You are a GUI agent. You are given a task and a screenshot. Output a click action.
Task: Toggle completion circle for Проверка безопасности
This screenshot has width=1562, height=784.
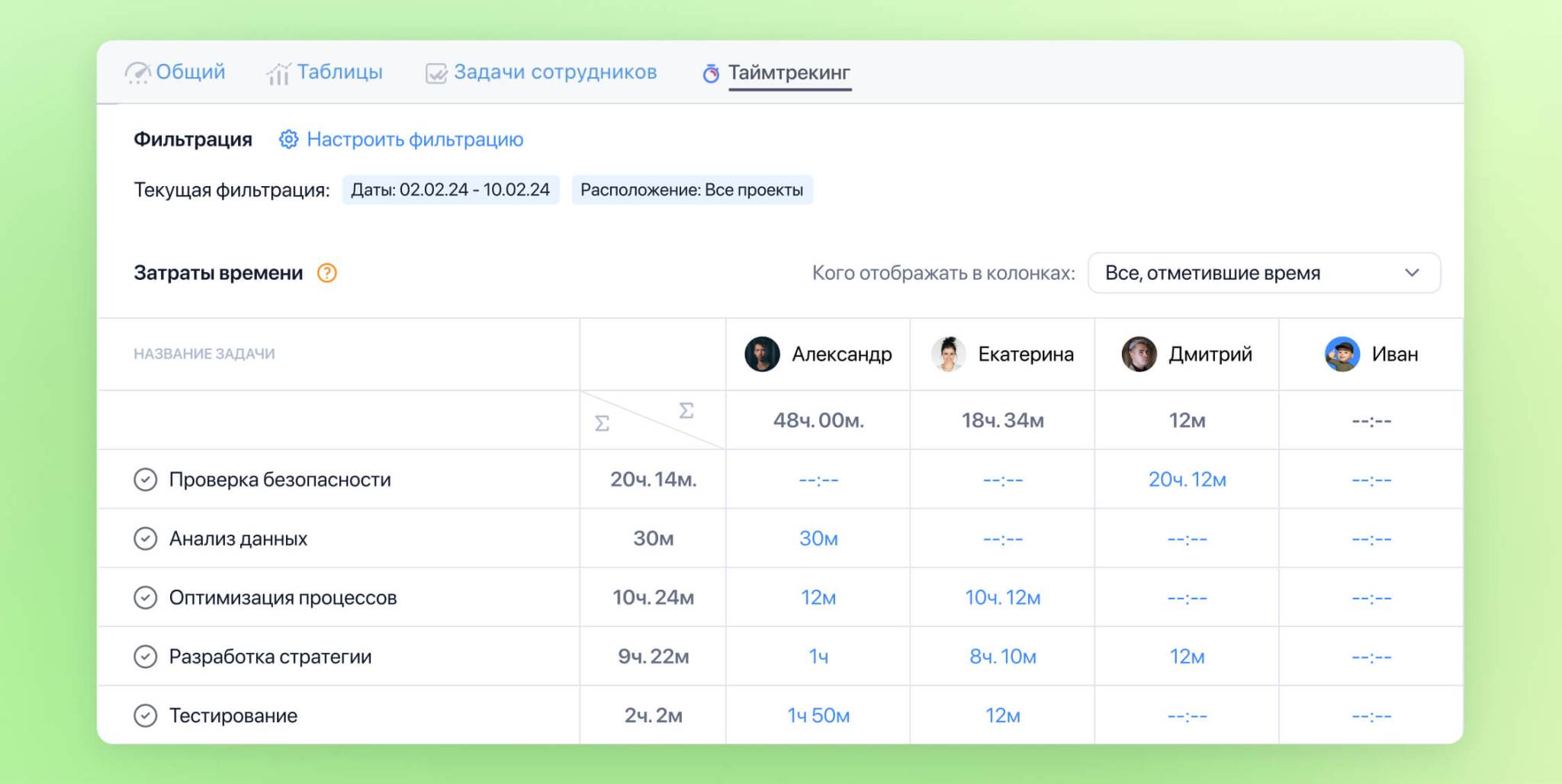tap(146, 480)
